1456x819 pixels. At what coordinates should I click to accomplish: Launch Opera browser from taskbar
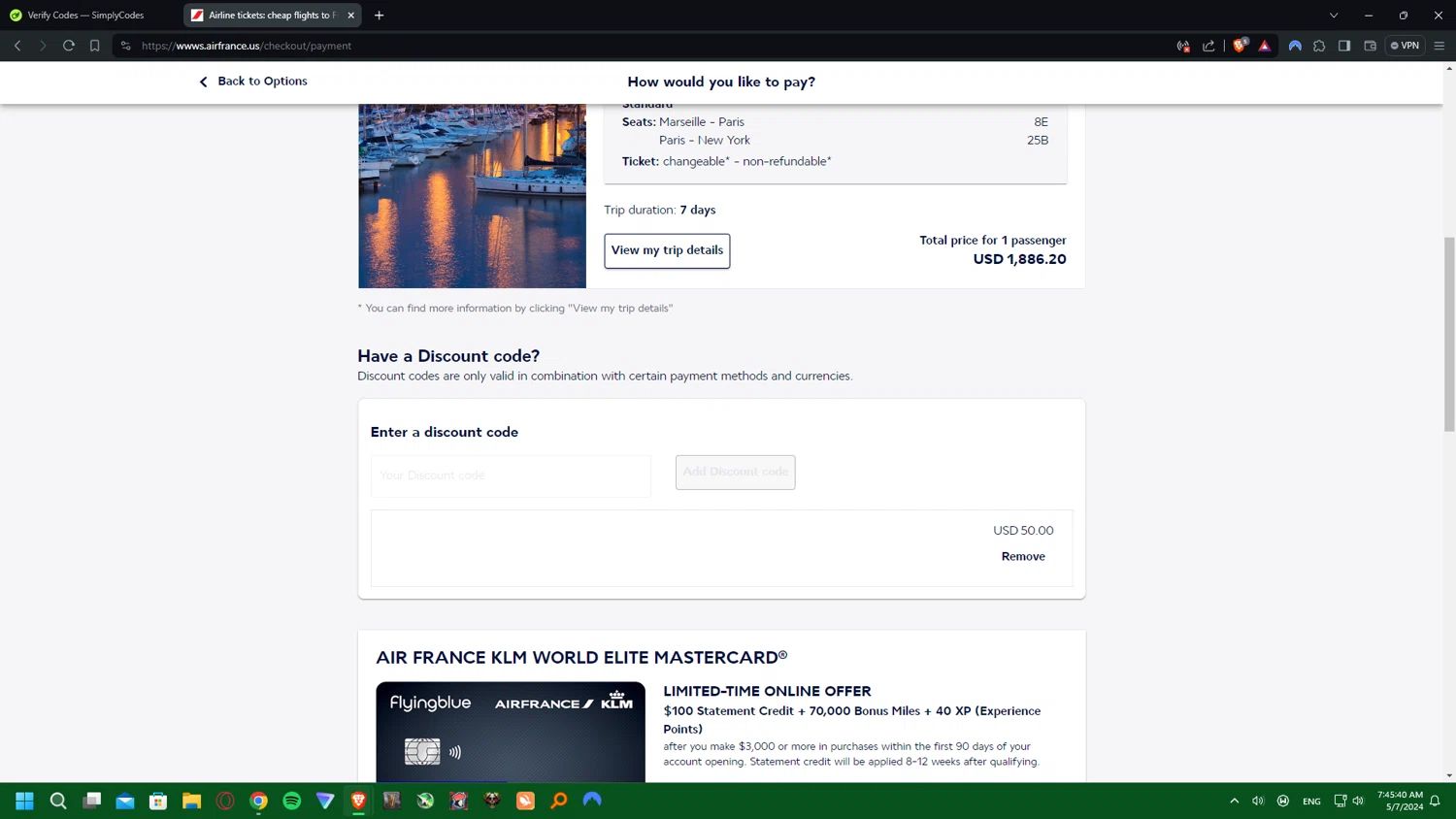point(225,801)
